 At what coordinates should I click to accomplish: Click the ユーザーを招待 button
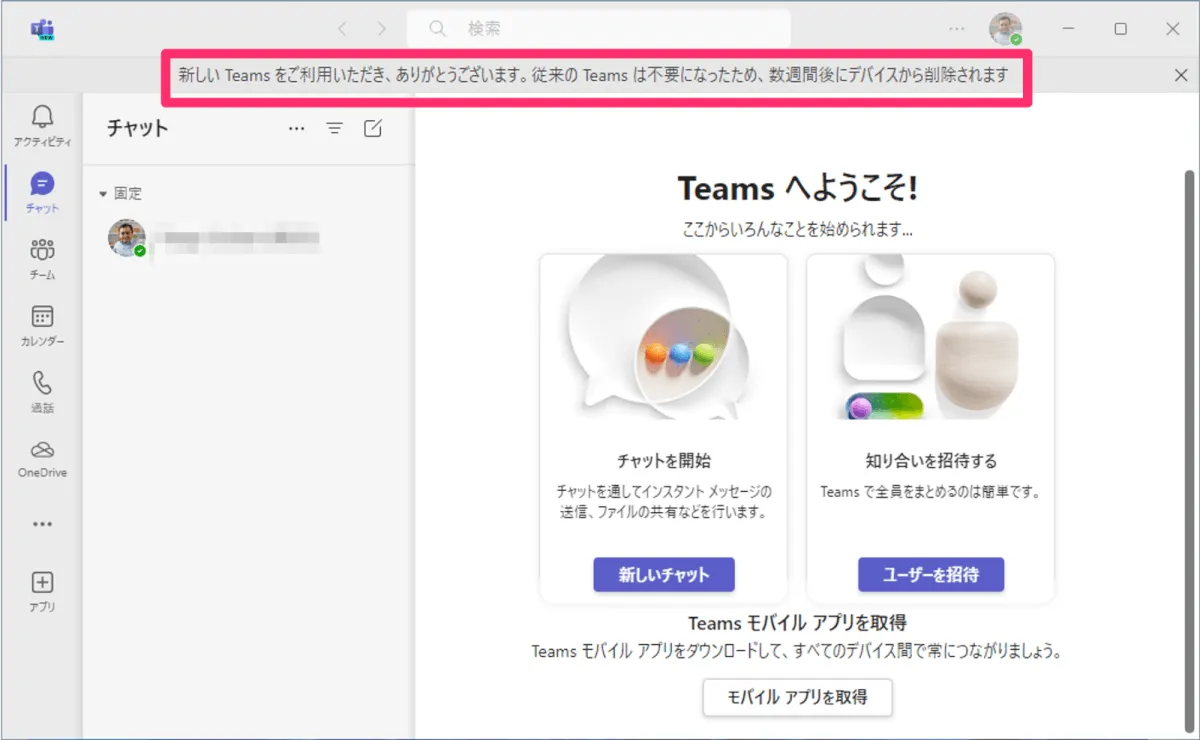coord(930,575)
